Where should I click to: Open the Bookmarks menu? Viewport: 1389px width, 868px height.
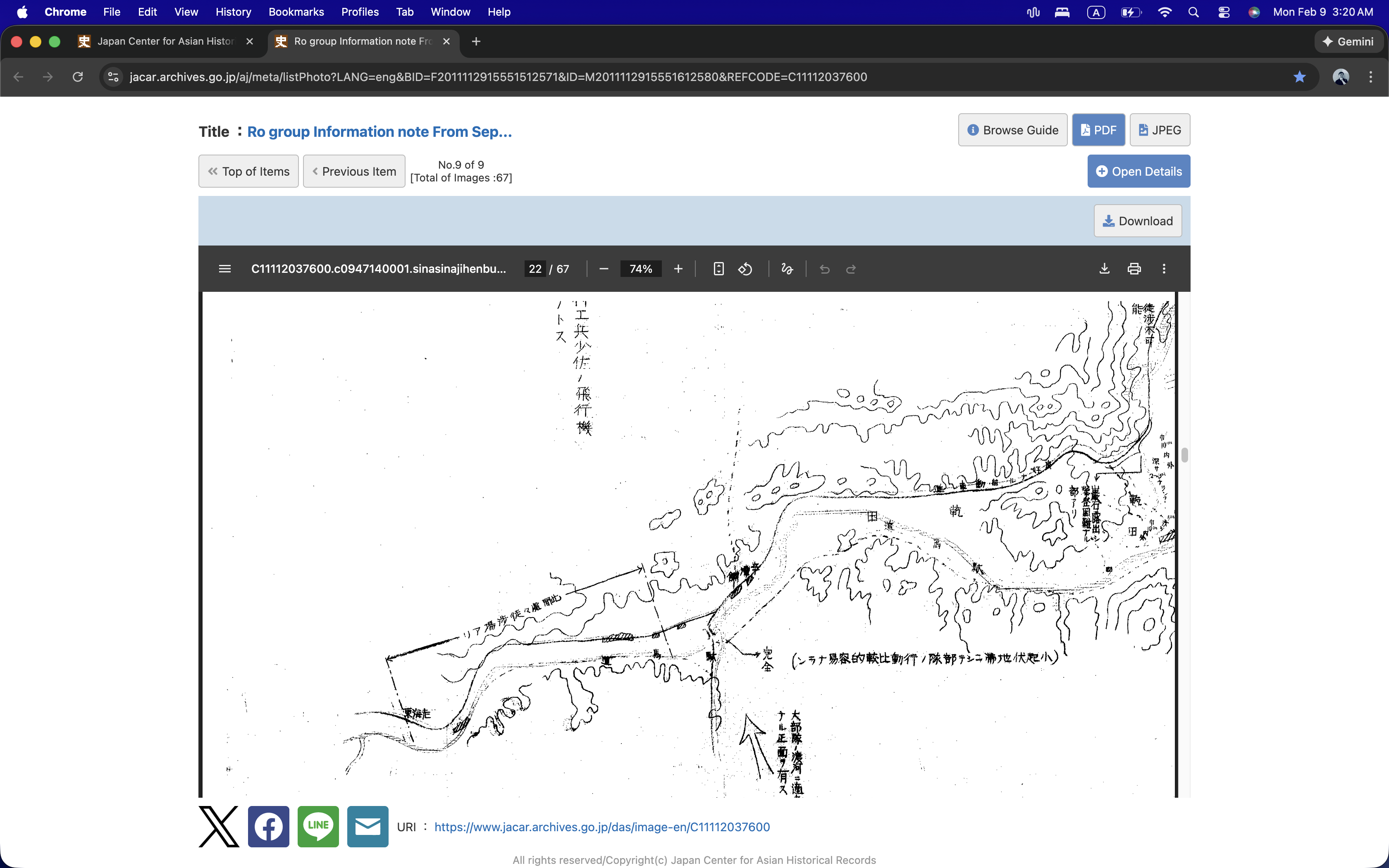[x=296, y=12]
